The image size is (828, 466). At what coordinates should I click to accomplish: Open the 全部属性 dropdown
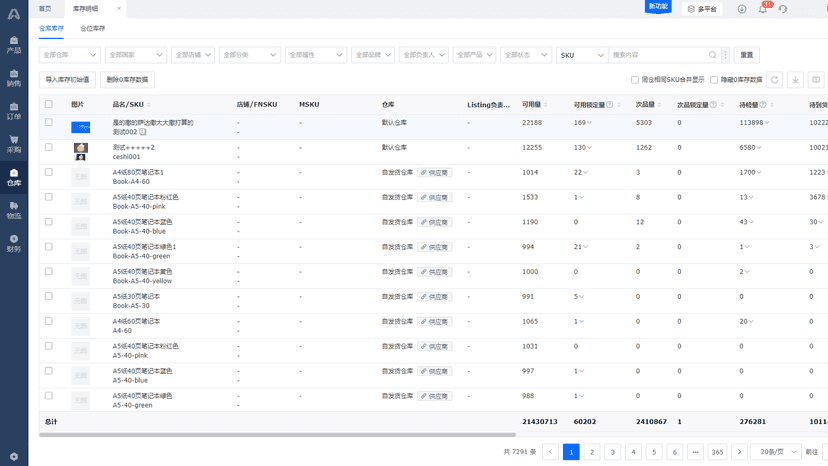[316, 55]
